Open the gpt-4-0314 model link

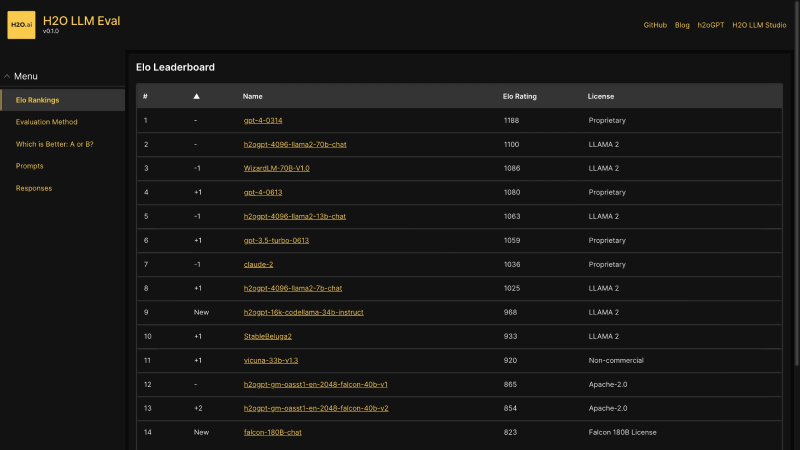(264, 120)
